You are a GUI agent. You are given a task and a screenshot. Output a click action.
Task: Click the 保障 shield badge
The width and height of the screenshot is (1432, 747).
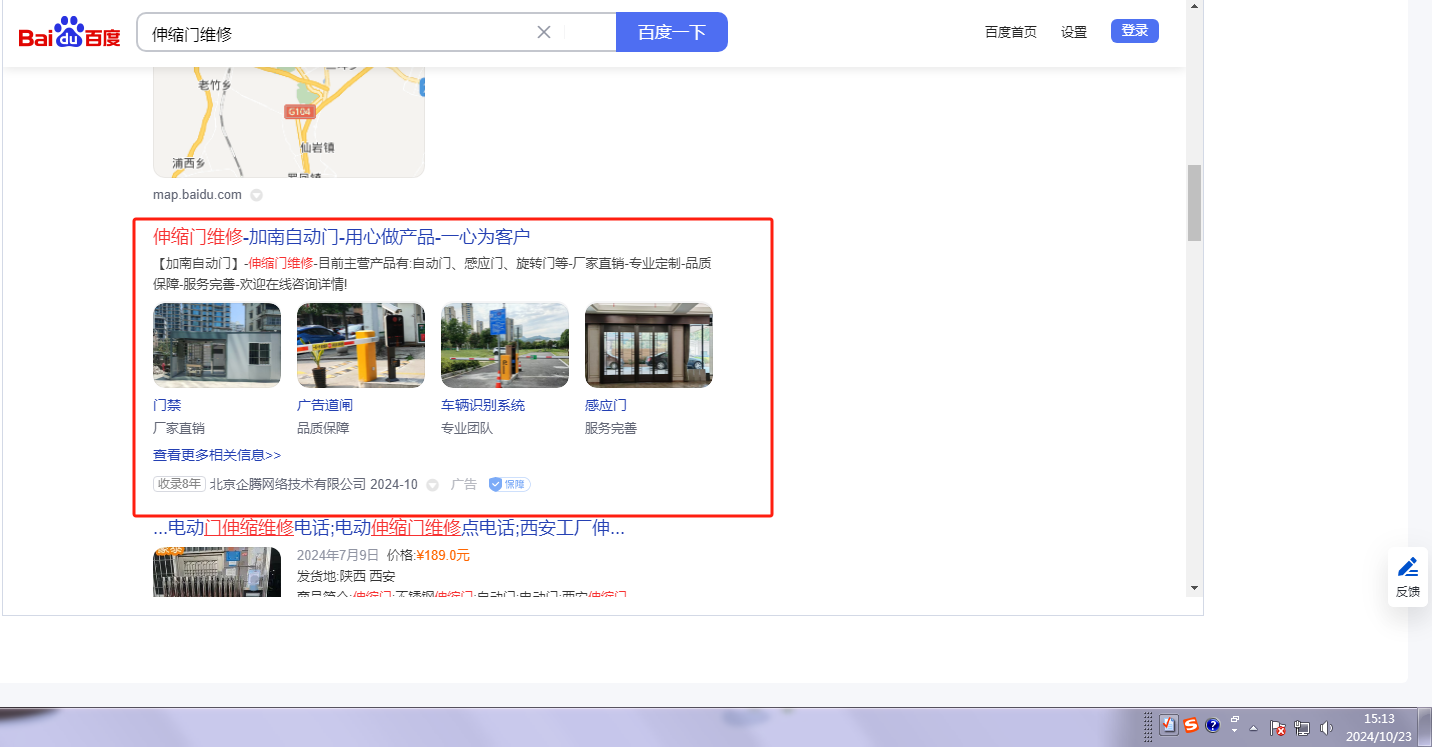click(509, 484)
